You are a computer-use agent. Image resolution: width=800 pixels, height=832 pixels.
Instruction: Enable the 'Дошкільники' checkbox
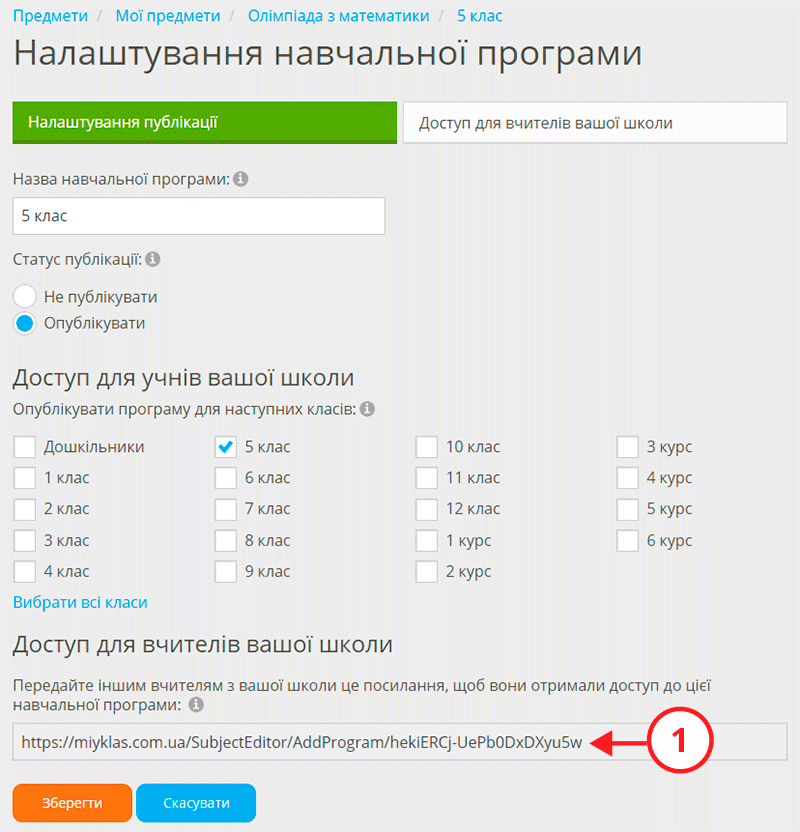tap(25, 446)
